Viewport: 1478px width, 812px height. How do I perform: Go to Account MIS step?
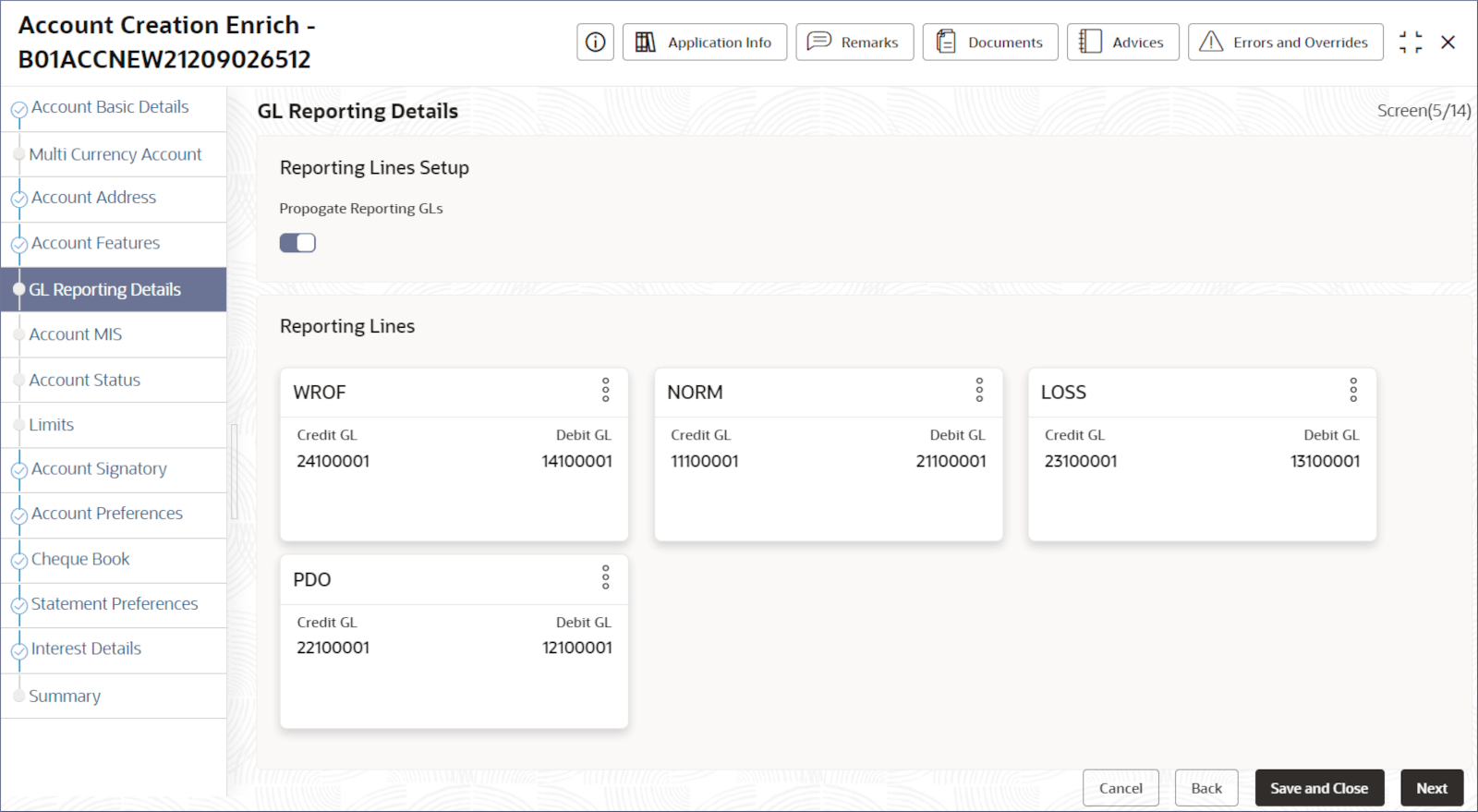(x=114, y=334)
